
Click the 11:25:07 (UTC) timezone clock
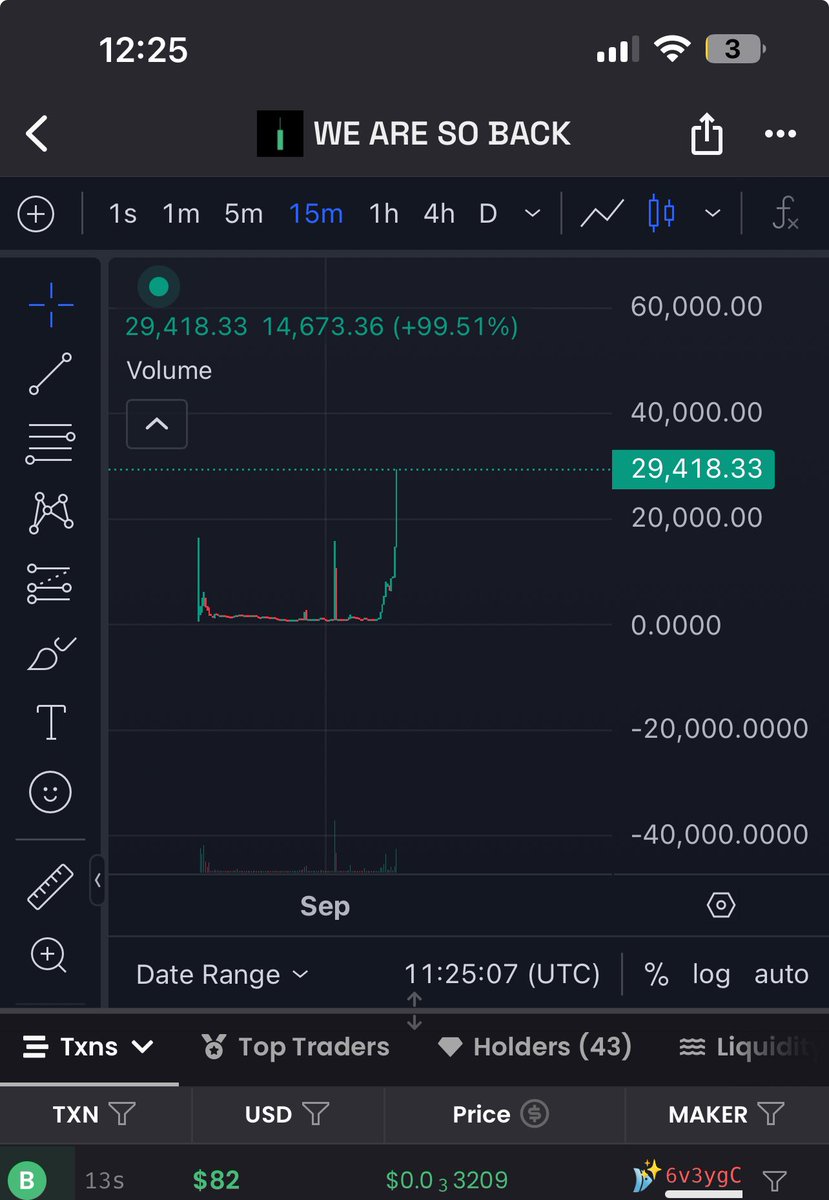(x=502, y=974)
